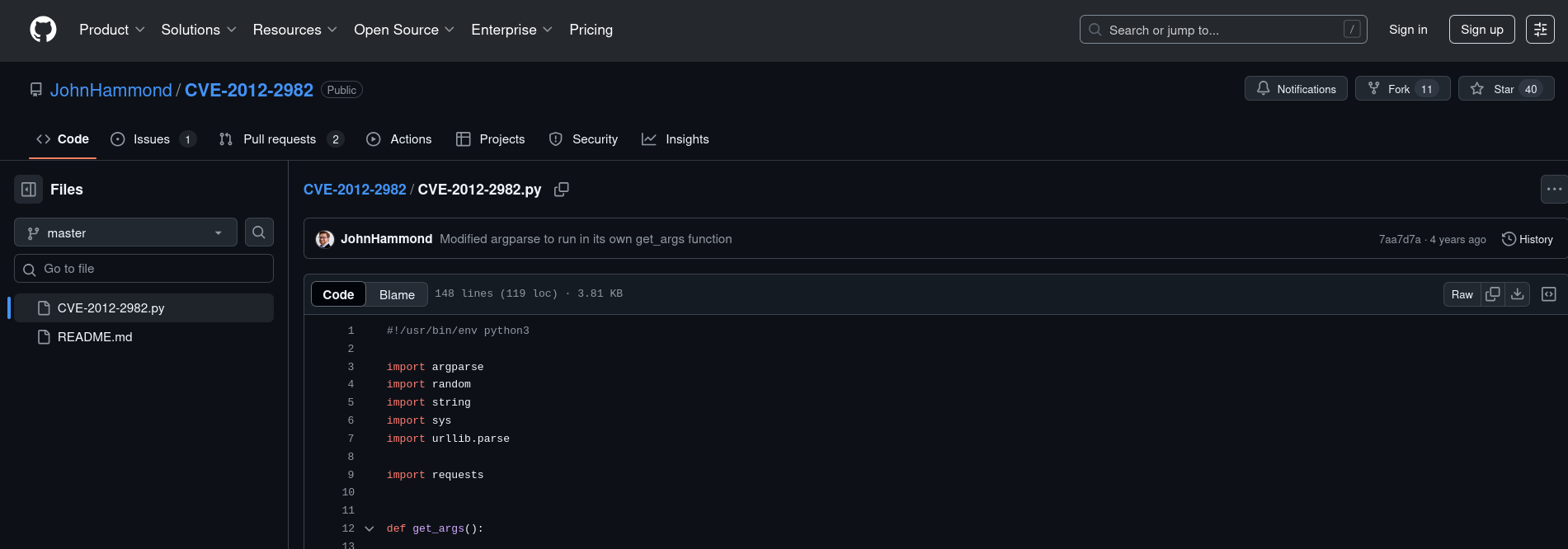Select the Code view toggle

tap(338, 294)
